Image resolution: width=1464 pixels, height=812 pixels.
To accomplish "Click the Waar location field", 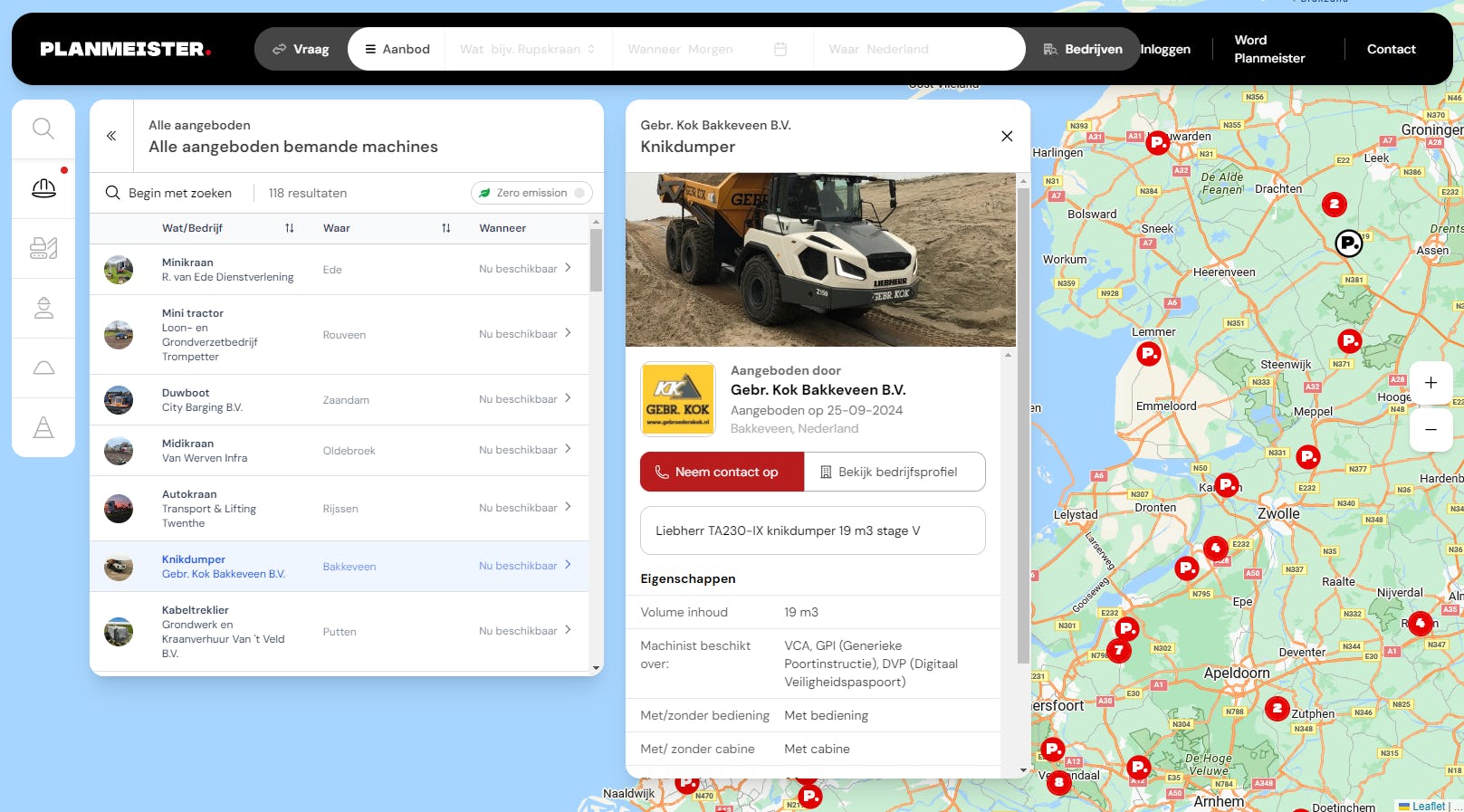I will point(918,49).
